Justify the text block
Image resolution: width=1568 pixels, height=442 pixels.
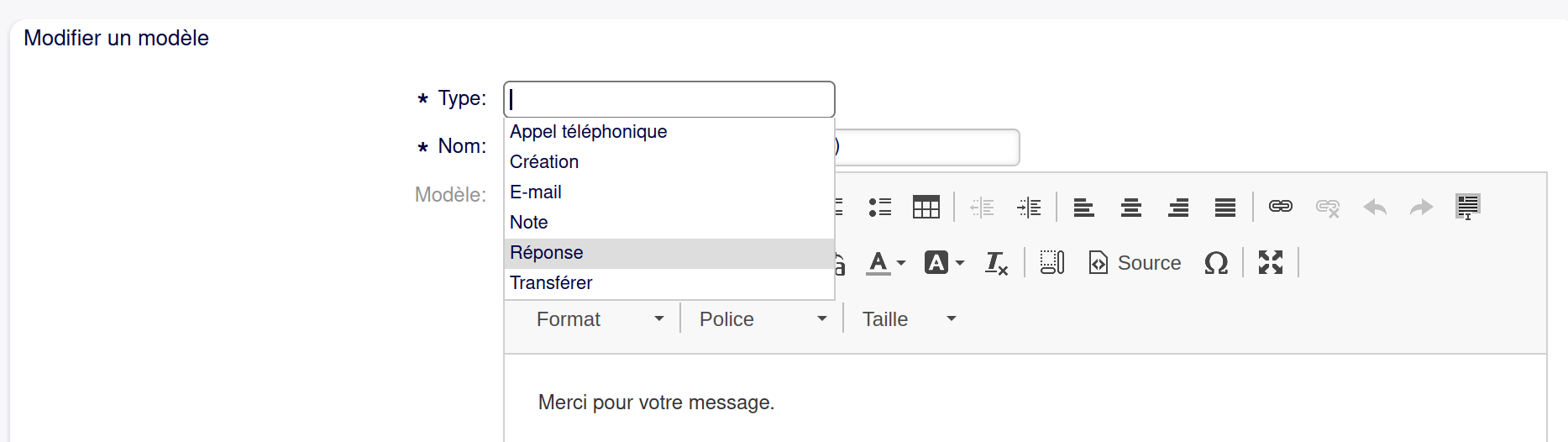[1225, 207]
